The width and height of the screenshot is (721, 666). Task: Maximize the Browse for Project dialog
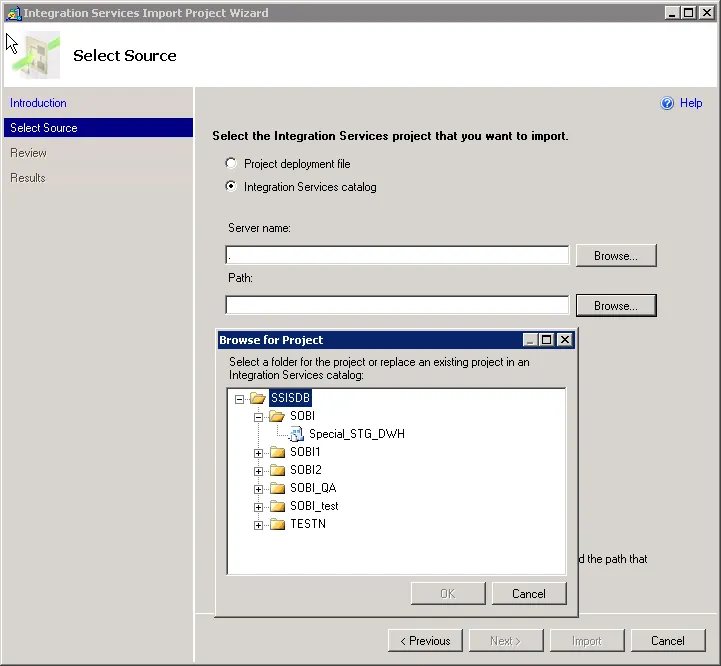tap(546, 340)
